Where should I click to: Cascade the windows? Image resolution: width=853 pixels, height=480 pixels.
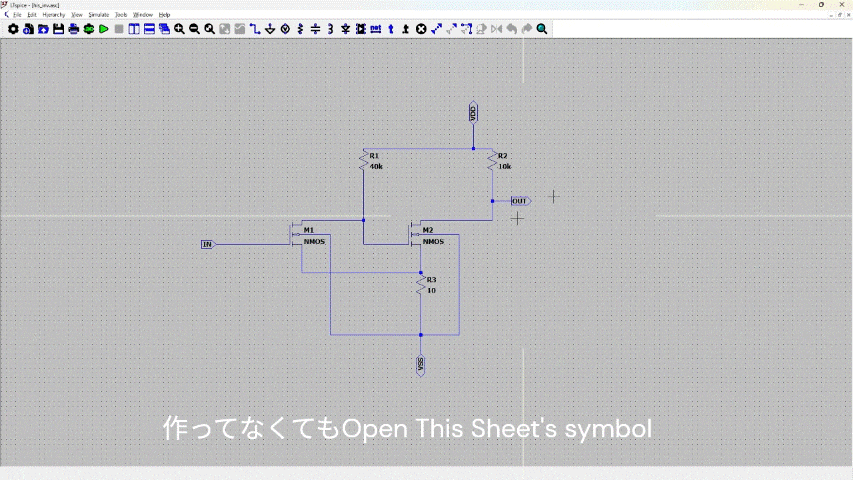click(164, 29)
